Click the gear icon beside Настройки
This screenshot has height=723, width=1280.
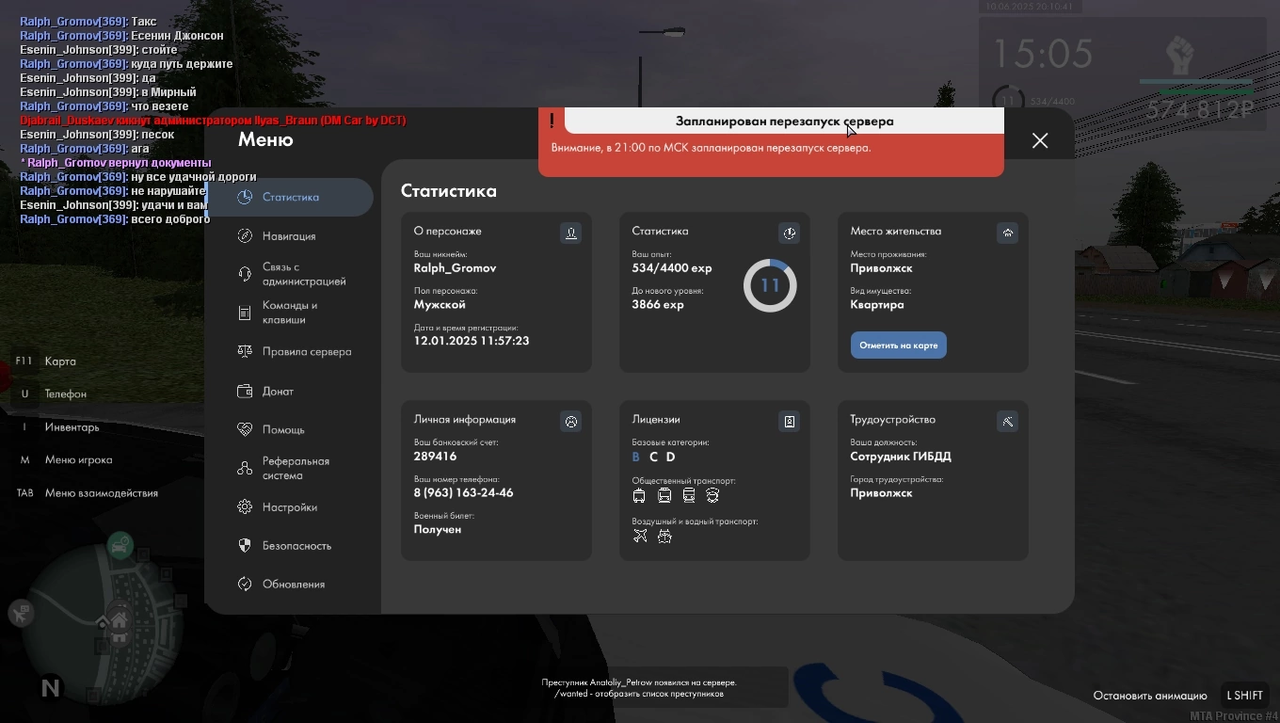[x=244, y=507]
